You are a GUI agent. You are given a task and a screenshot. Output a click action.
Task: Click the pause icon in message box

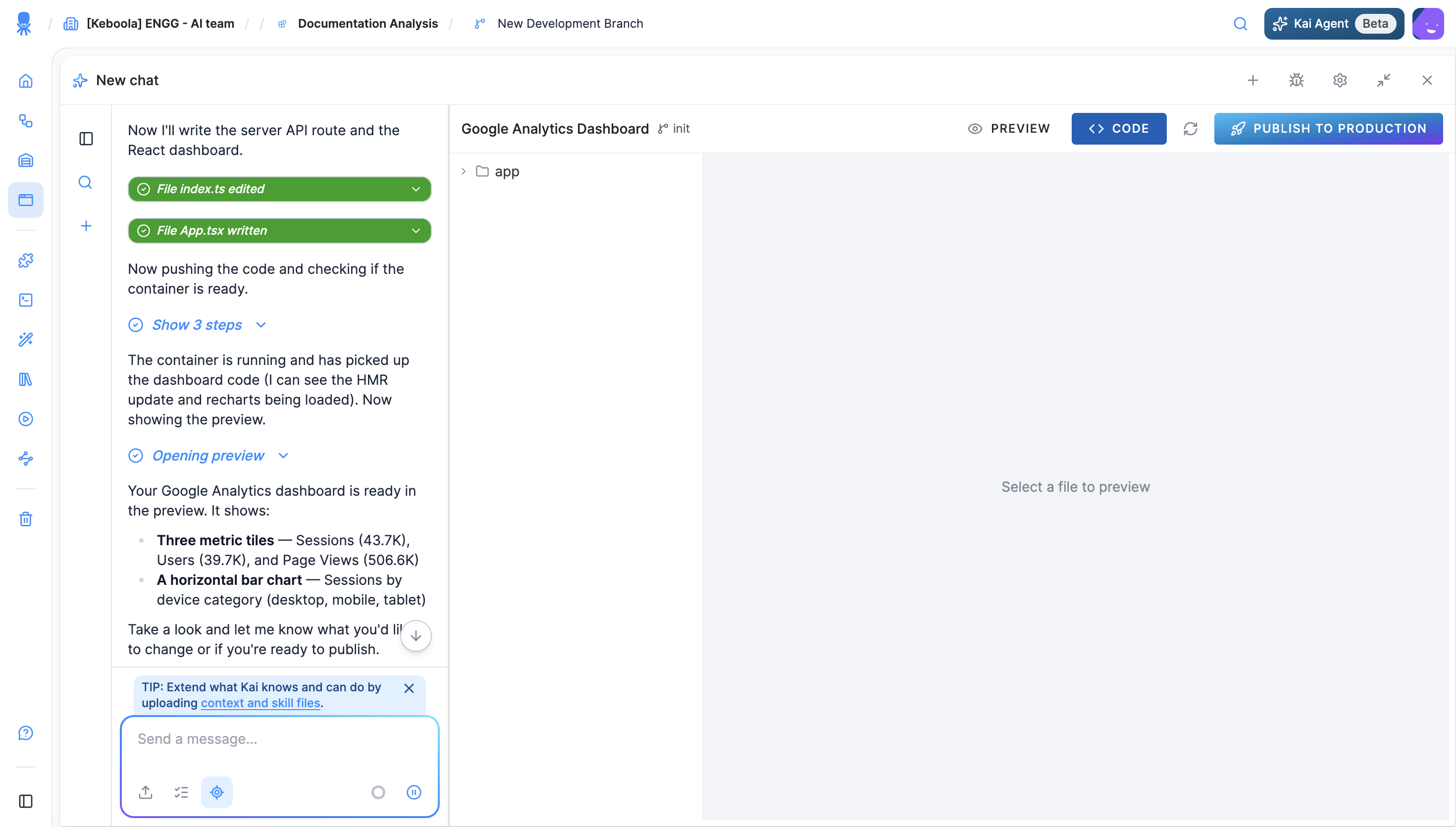(x=414, y=792)
